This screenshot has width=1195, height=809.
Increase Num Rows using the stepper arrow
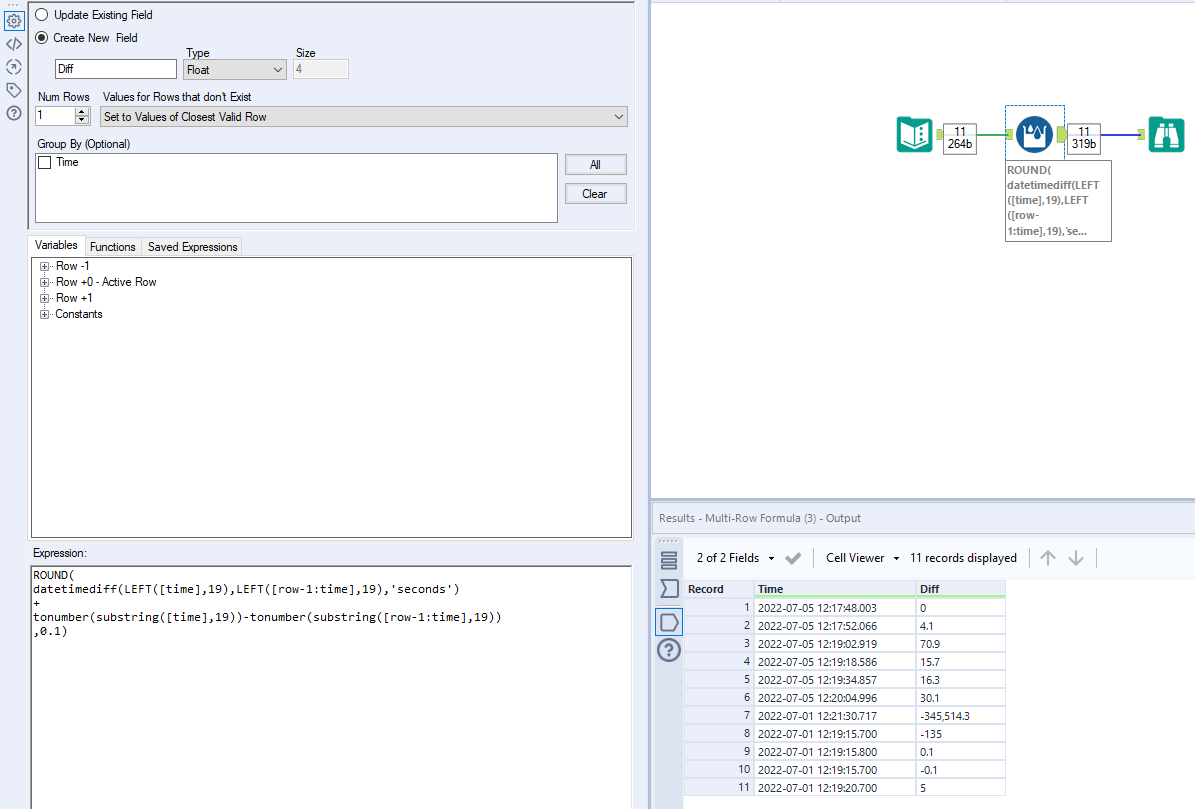[x=83, y=112]
